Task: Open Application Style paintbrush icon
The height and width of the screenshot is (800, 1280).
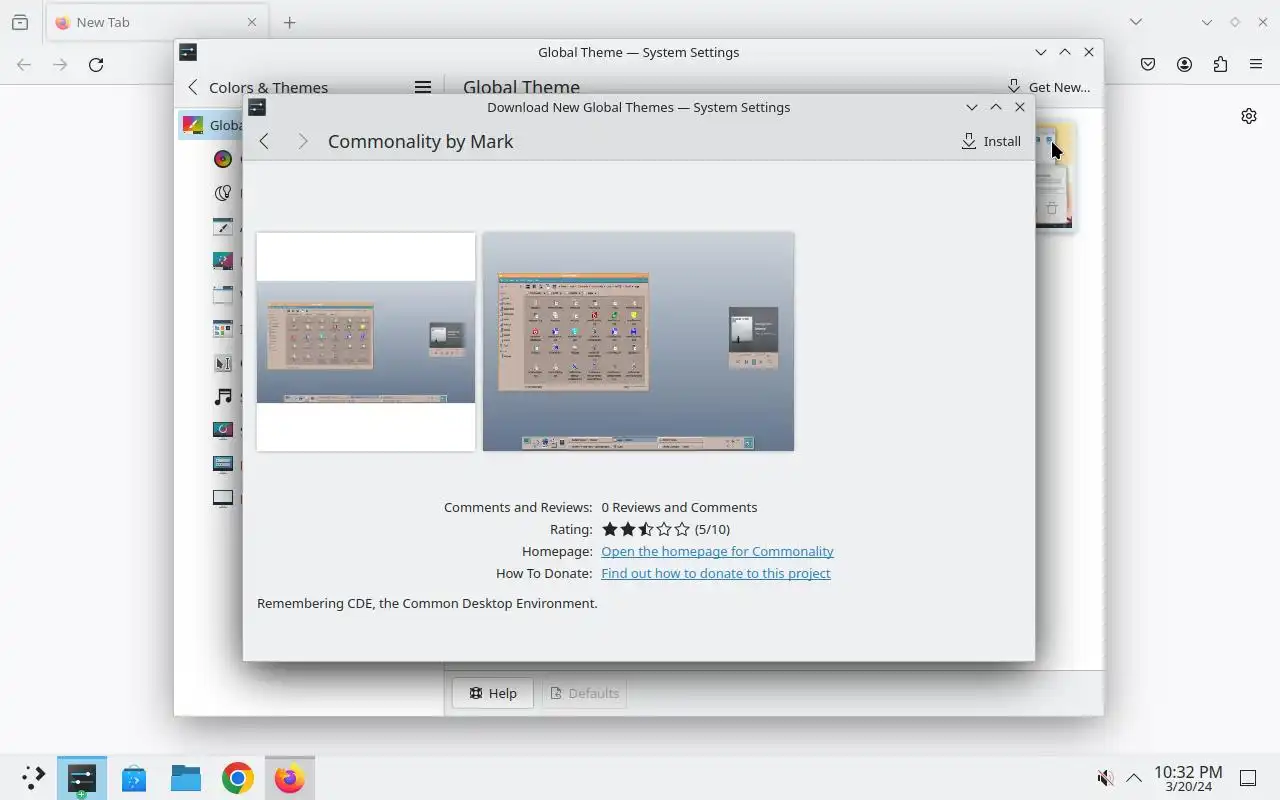Action: (223, 227)
